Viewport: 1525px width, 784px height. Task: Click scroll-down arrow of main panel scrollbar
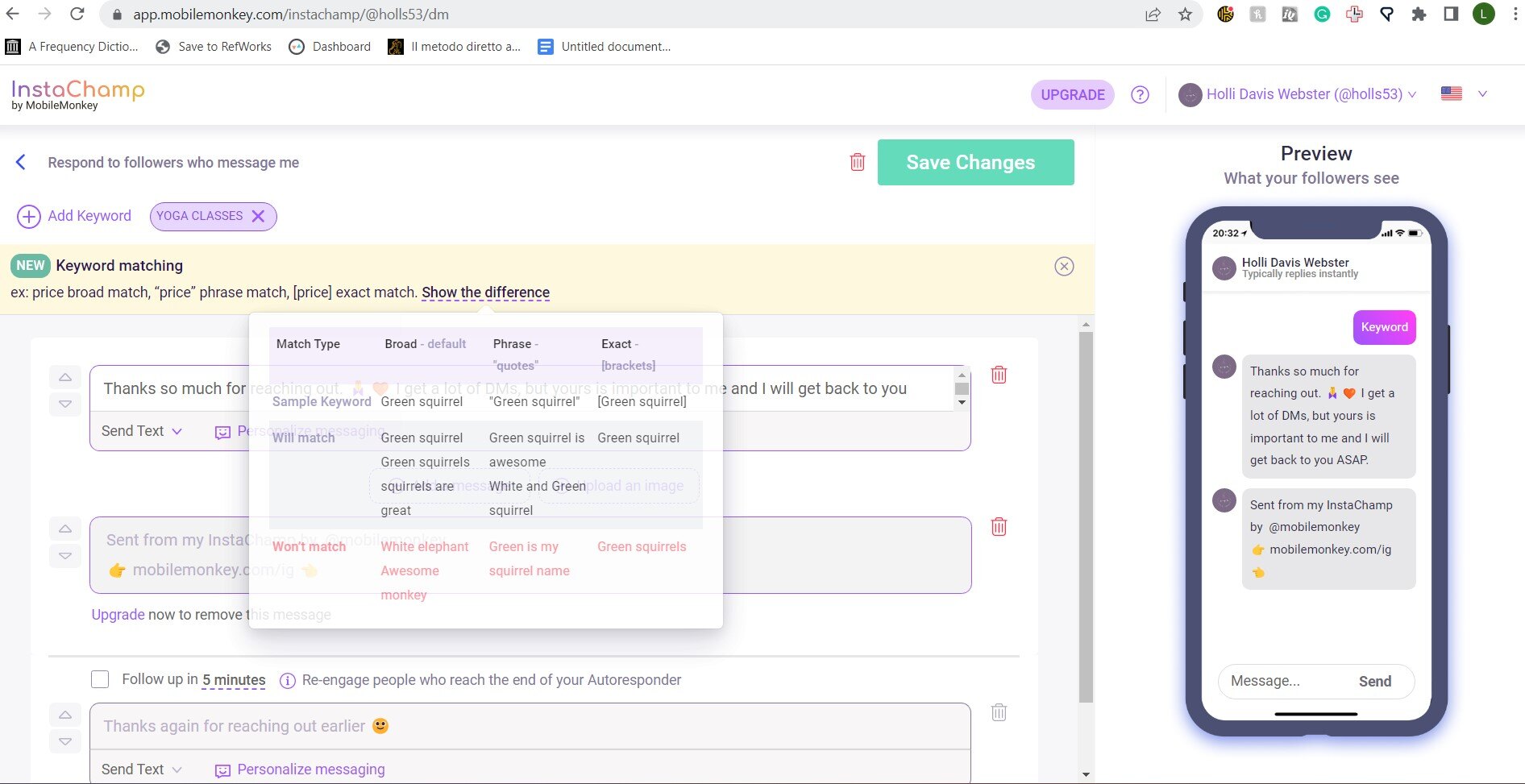click(x=1086, y=774)
